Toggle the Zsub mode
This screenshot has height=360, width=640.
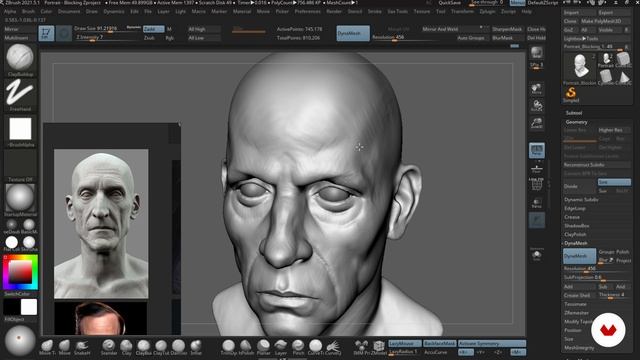[x=149, y=38]
